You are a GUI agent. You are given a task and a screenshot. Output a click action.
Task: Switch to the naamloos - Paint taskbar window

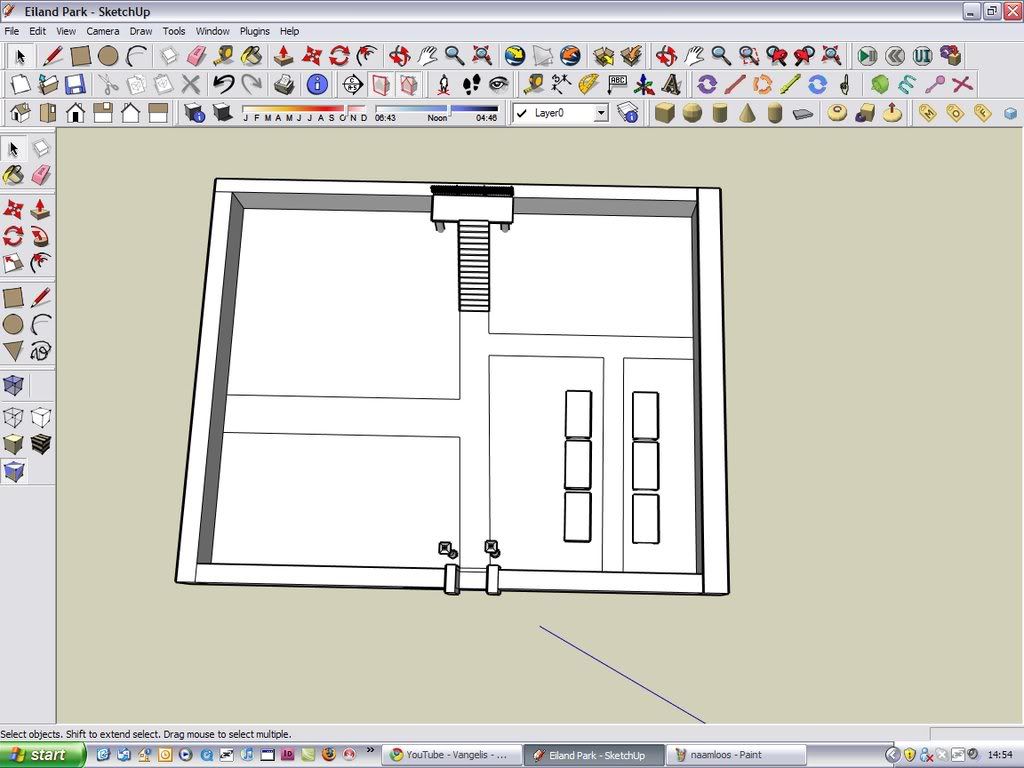735,755
